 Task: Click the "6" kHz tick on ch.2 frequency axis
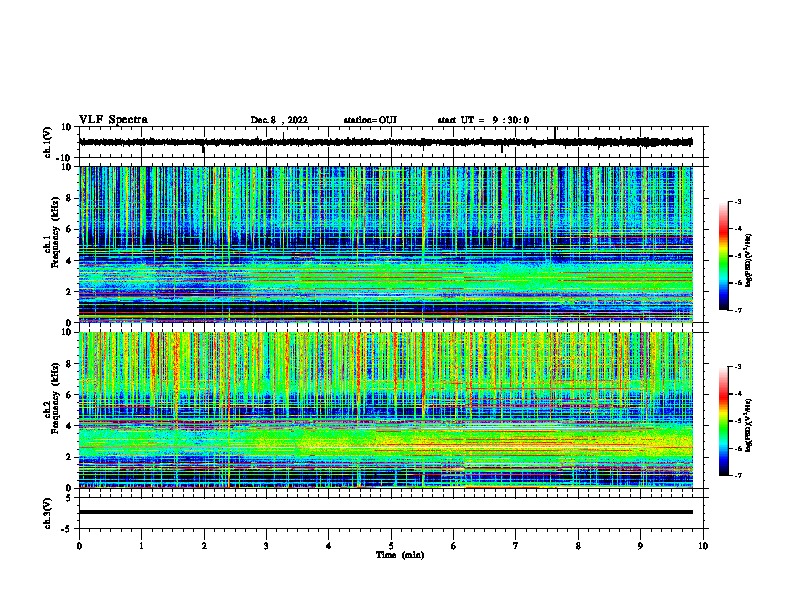pyautogui.click(x=70, y=395)
